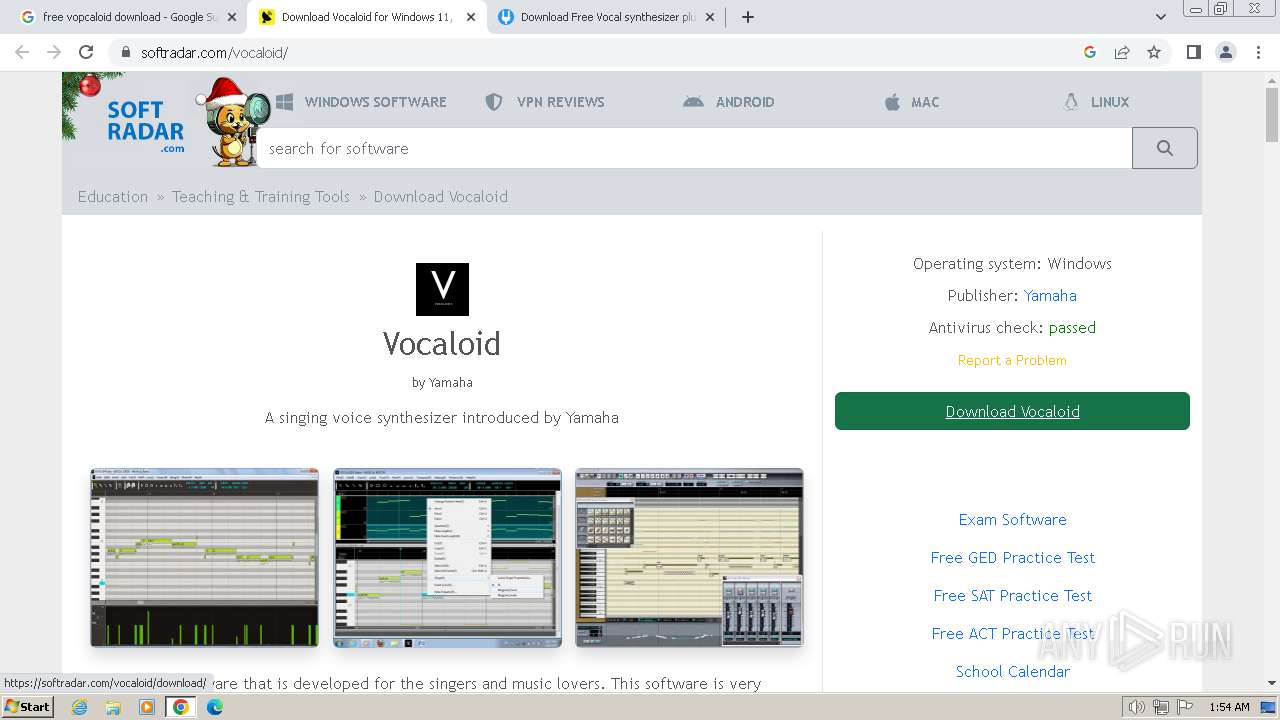Open the School Calendar link
This screenshot has width=1280, height=720.
(x=1012, y=671)
